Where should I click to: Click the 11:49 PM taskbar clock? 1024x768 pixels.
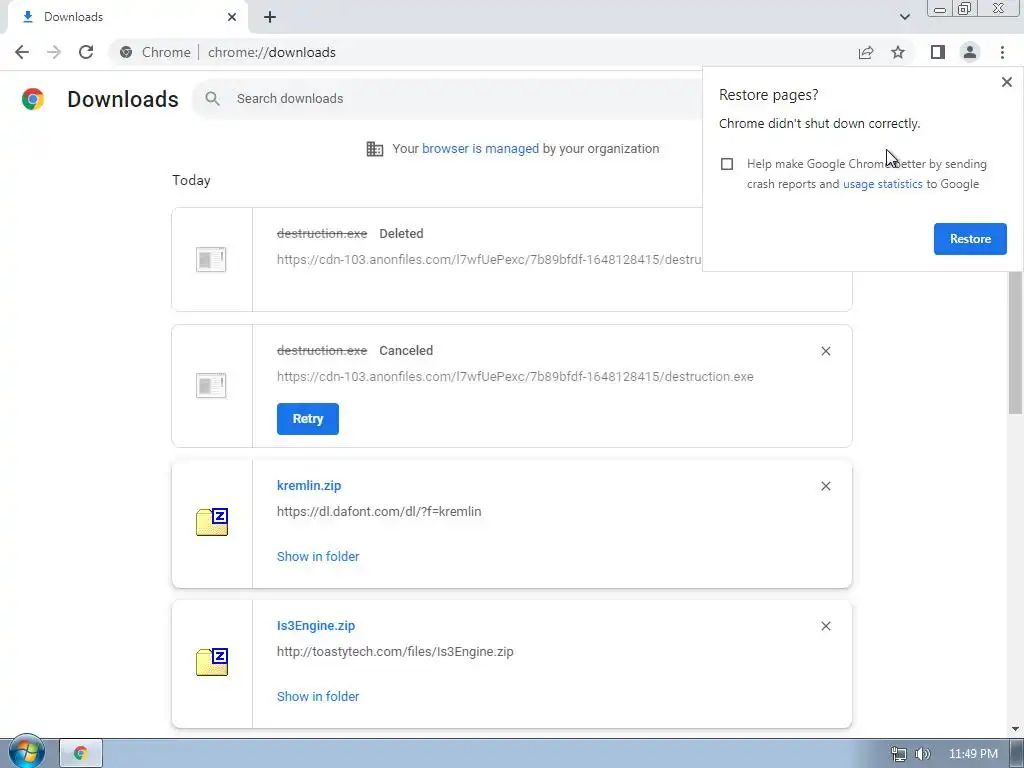point(973,754)
